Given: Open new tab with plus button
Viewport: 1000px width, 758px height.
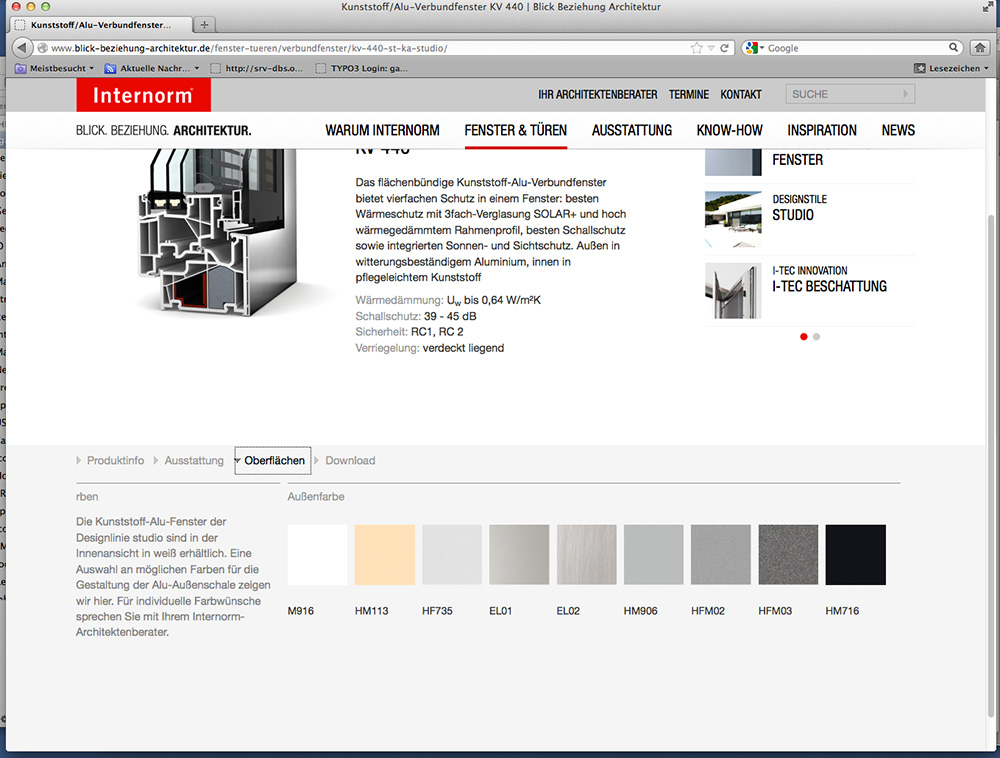Looking at the screenshot, I should pos(204,25).
